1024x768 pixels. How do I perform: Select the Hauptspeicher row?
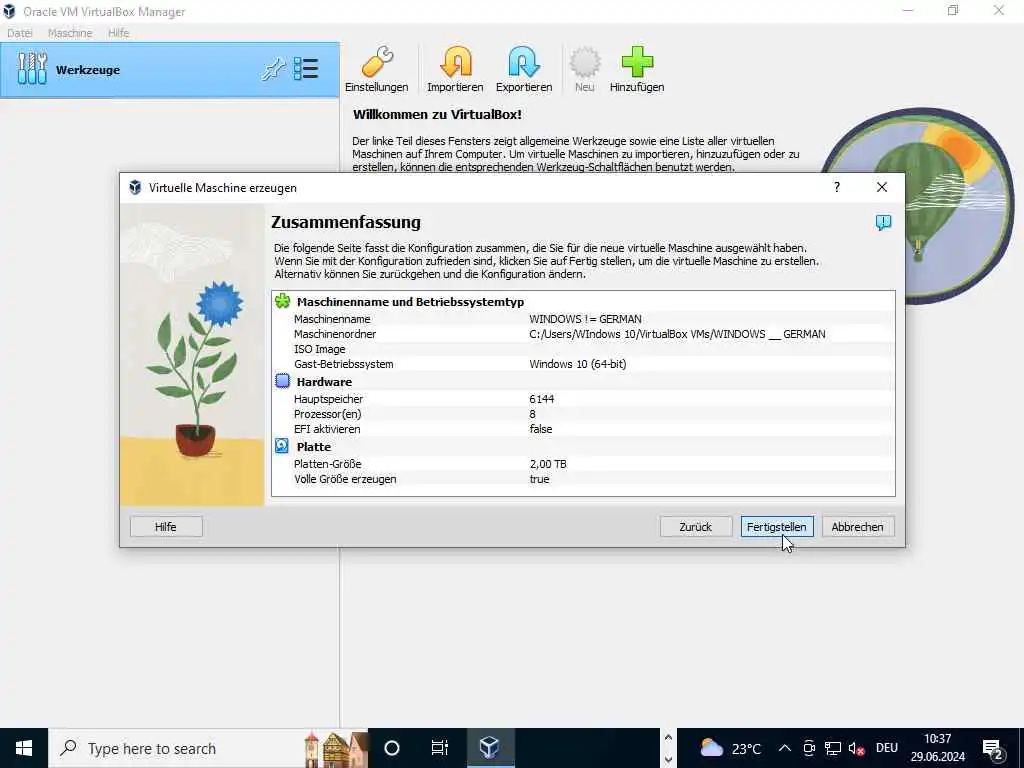[583, 398]
